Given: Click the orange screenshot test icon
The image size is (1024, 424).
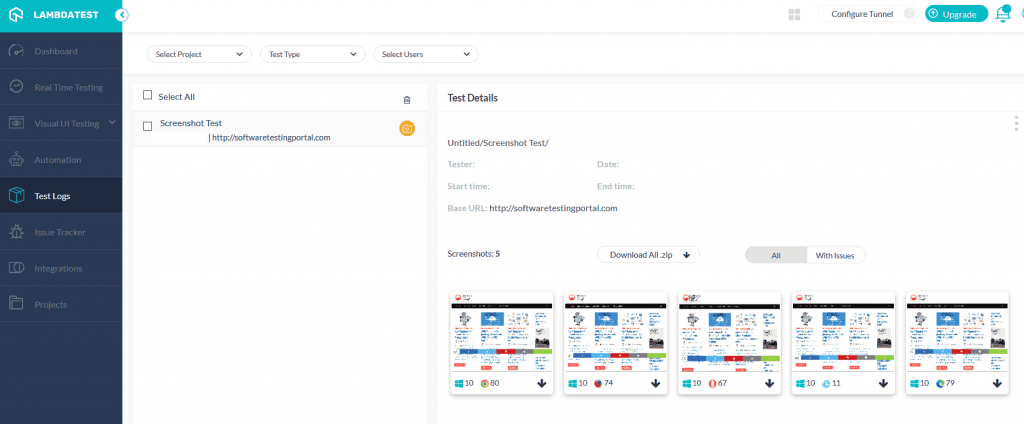Looking at the screenshot, I should click(x=407, y=128).
